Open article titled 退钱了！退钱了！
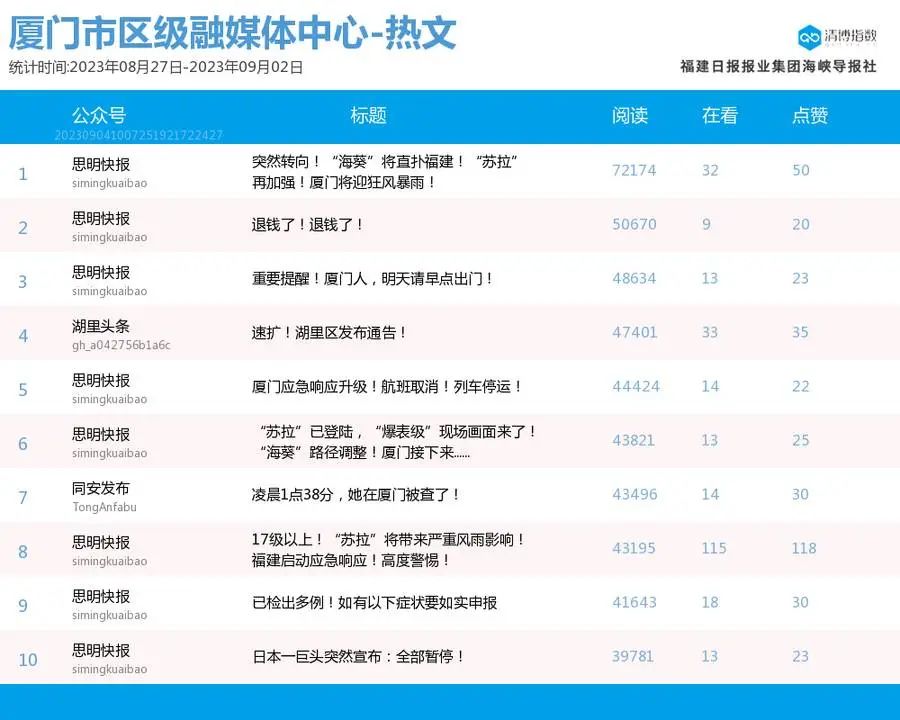Screen dimensions: 900x720 tap(309, 224)
